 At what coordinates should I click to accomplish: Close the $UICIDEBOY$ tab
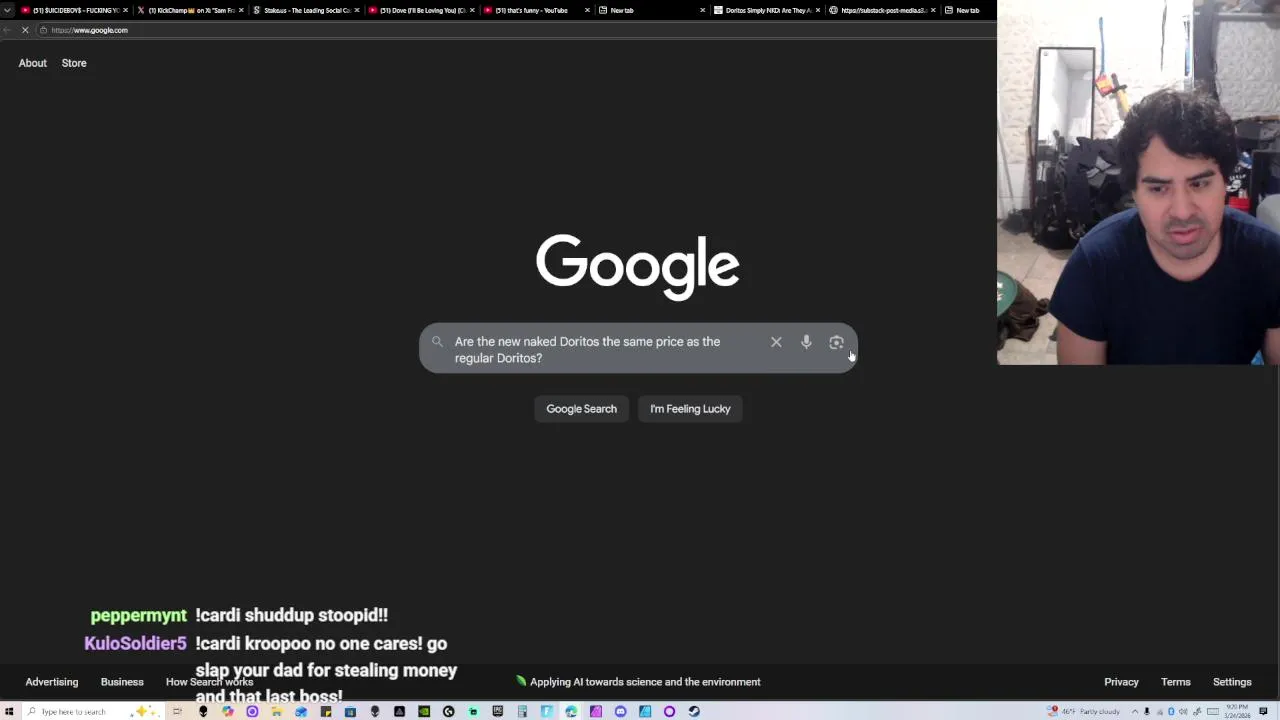tap(125, 10)
